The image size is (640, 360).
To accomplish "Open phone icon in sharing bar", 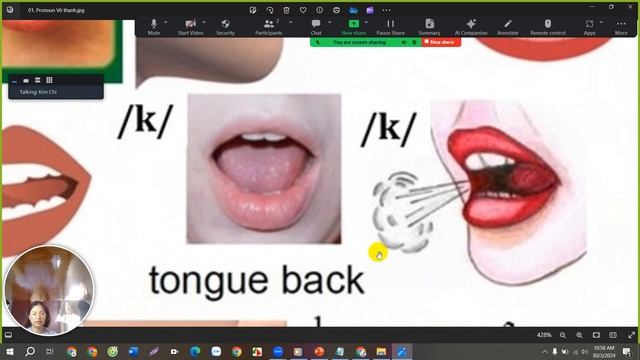I will pos(318,42).
